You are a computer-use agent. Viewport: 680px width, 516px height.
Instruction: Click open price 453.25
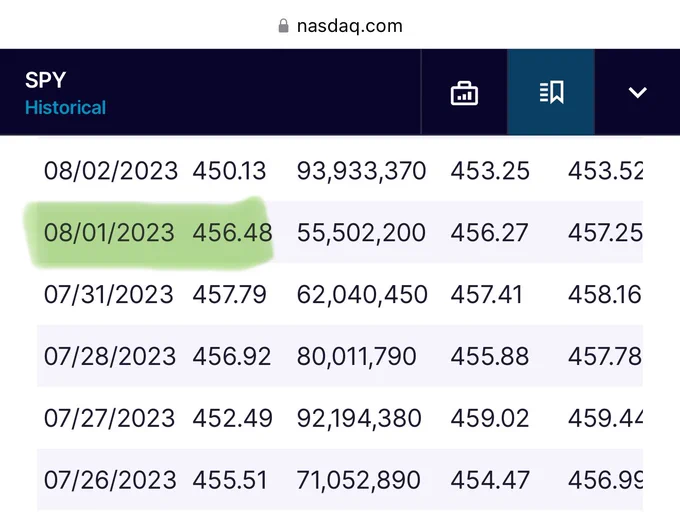tap(490, 170)
